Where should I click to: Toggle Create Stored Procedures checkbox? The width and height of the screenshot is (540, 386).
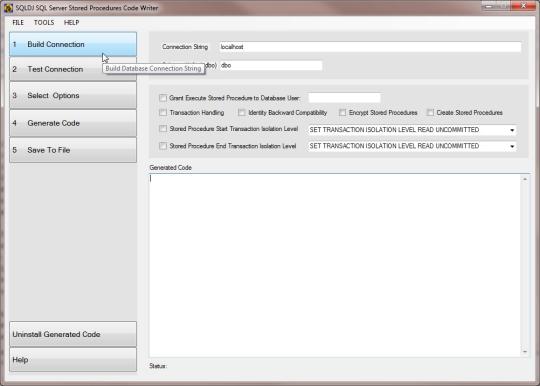pos(430,113)
